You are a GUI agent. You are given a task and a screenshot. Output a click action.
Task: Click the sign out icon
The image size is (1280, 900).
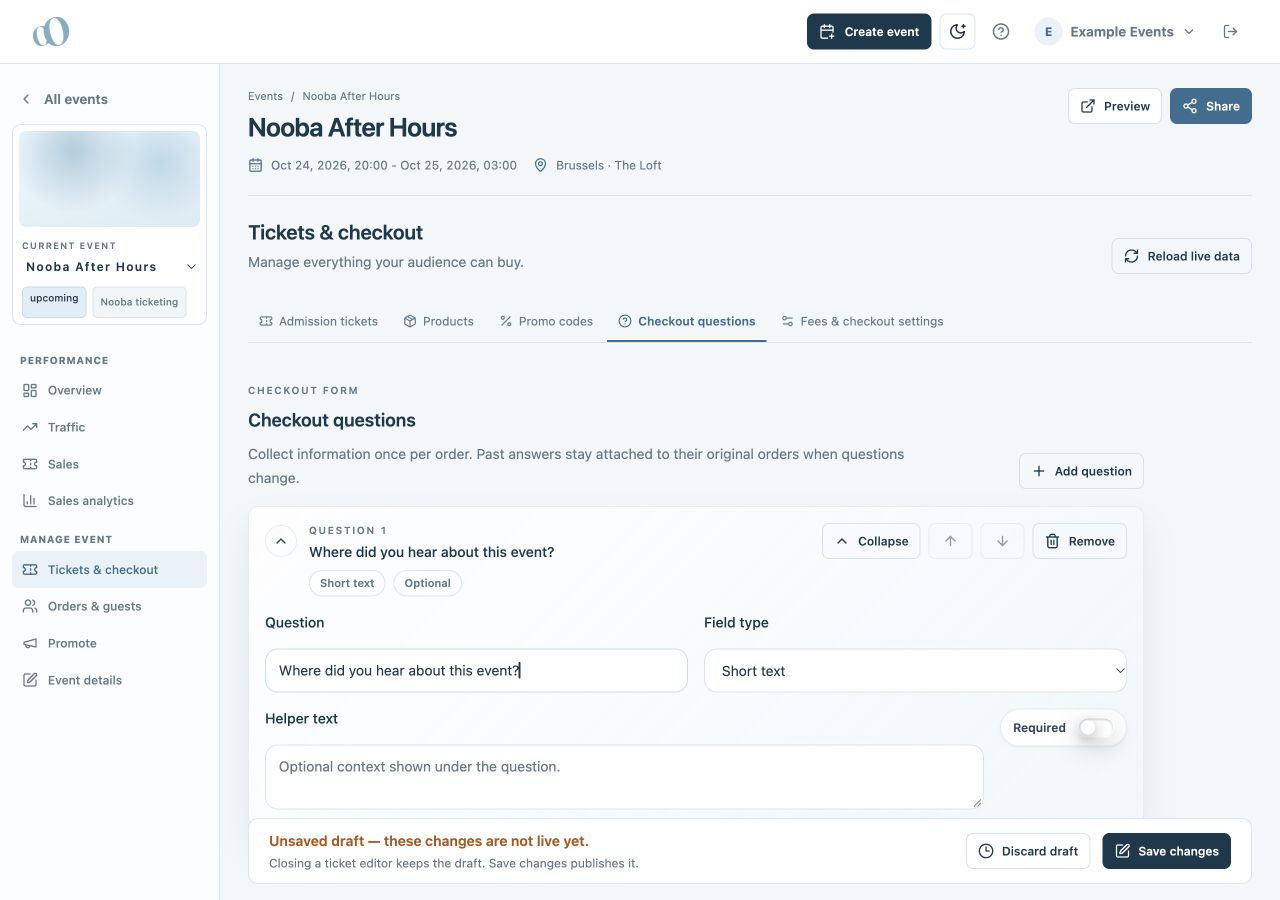(1231, 32)
